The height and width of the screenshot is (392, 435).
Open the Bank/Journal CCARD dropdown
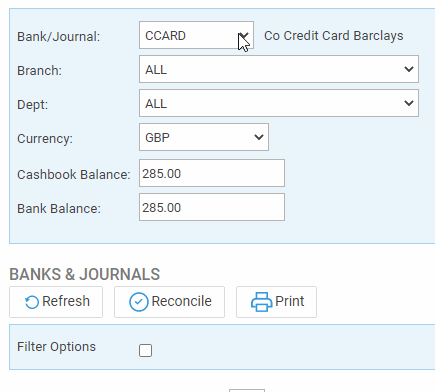coord(196,35)
